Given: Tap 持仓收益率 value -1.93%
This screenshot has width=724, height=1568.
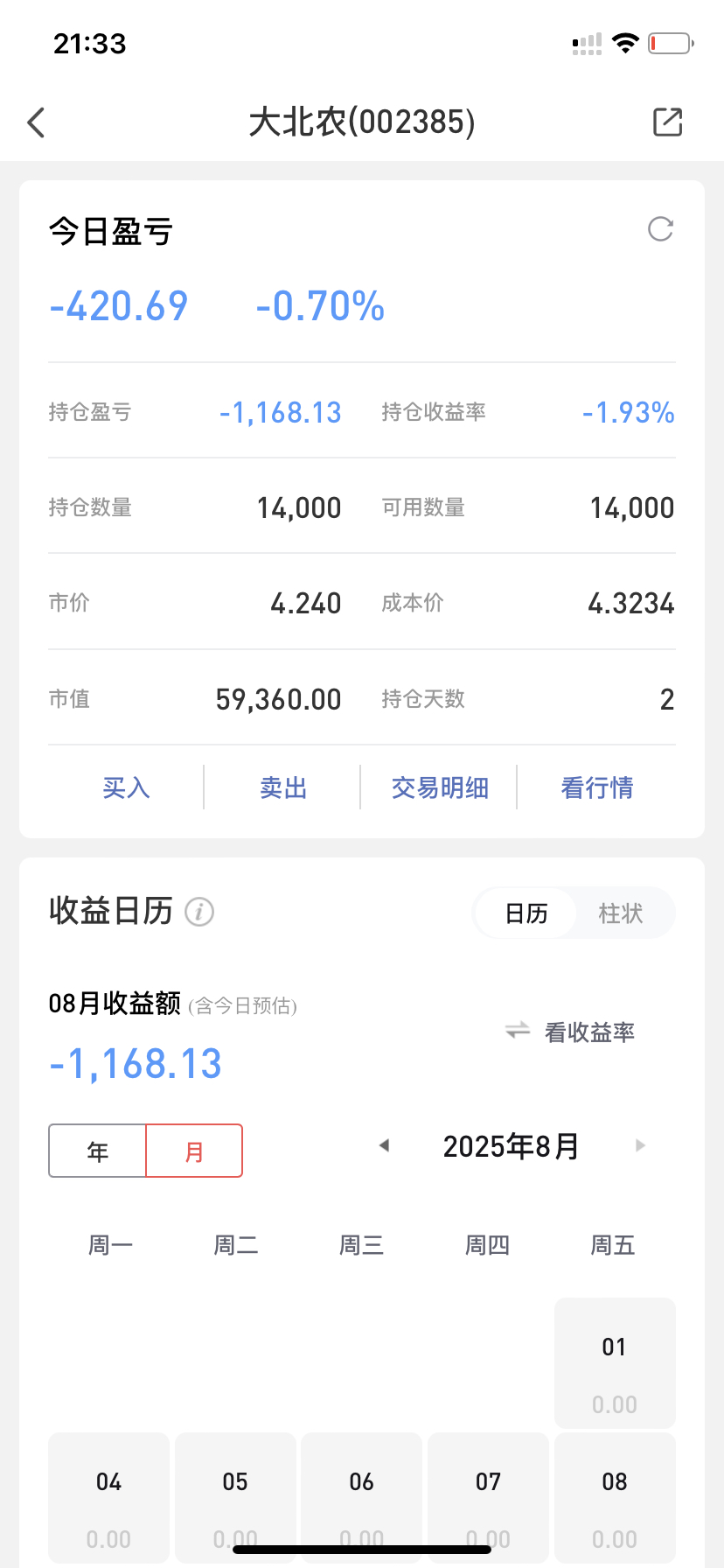Looking at the screenshot, I should coord(629,412).
